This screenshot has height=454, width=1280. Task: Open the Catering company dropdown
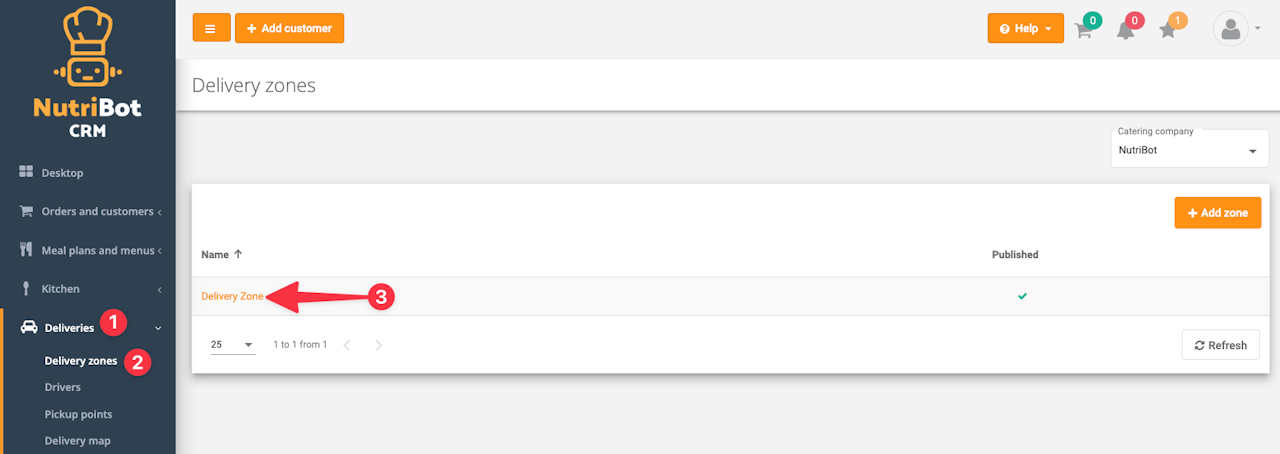[1189, 150]
